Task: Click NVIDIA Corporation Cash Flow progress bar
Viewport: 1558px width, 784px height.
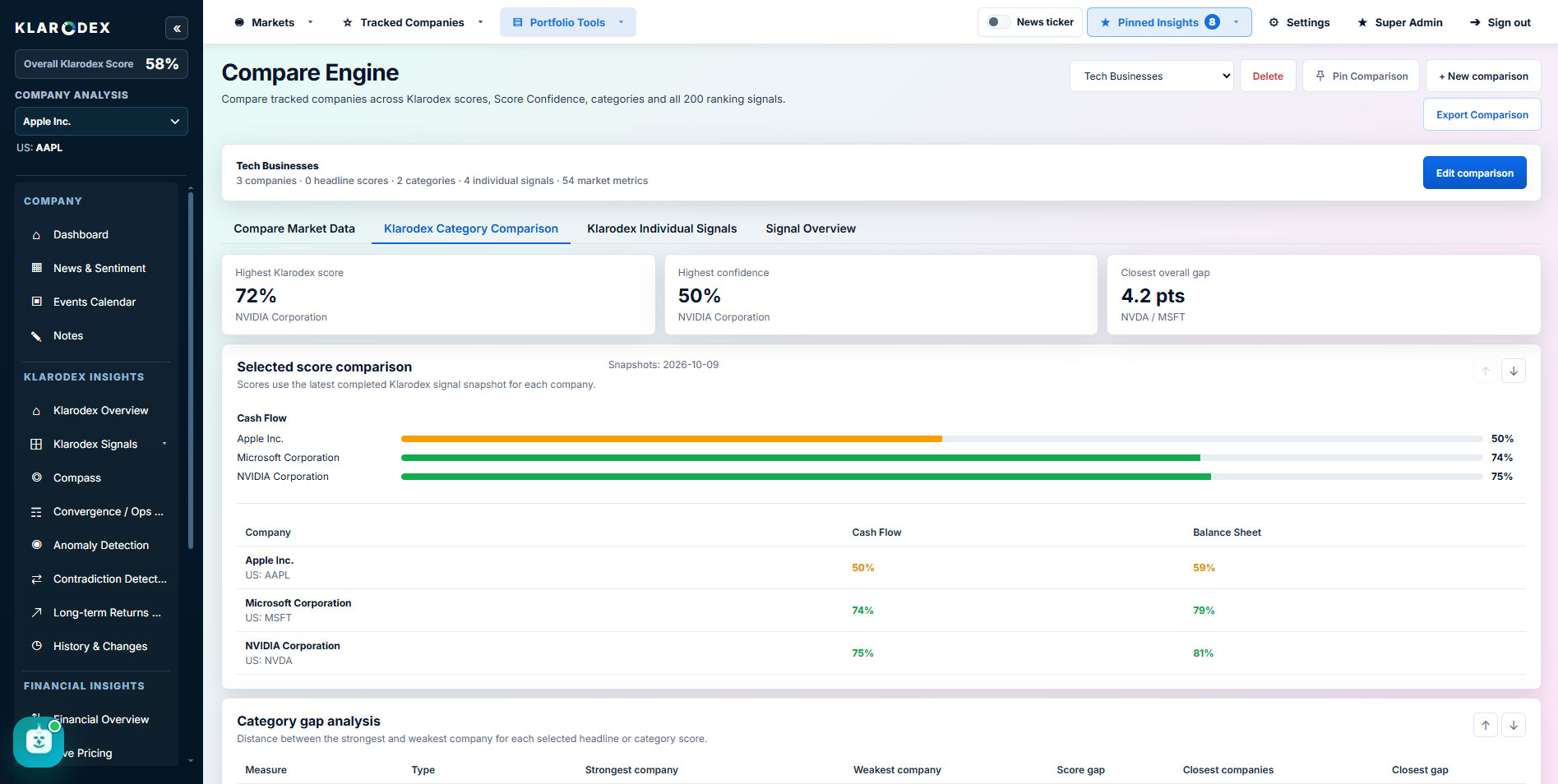Action: pyautogui.click(x=942, y=477)
